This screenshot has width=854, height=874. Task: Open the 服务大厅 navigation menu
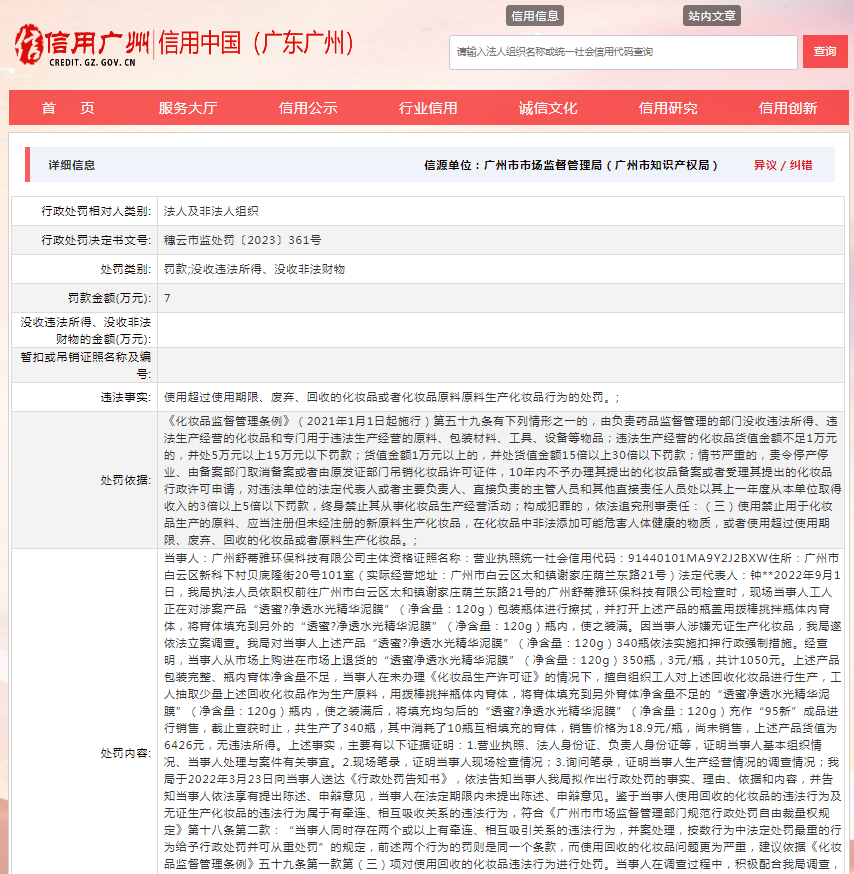pos(188,108)
